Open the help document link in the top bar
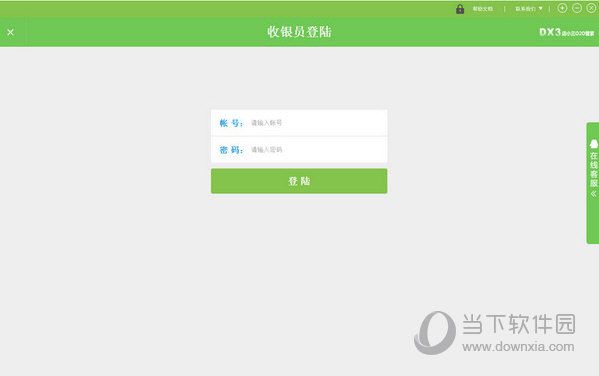599x376 pixels. [x=483, y=9]
